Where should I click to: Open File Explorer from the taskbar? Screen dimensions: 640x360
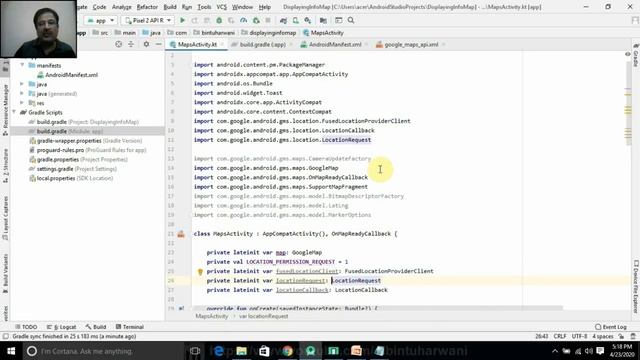241,351
